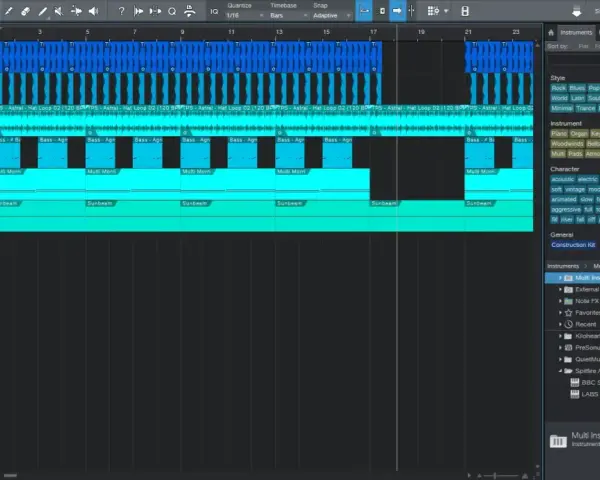Select the Line draw tool
Image resolution: width=600 pixels, height=480 pixels.
click(42, 11)
